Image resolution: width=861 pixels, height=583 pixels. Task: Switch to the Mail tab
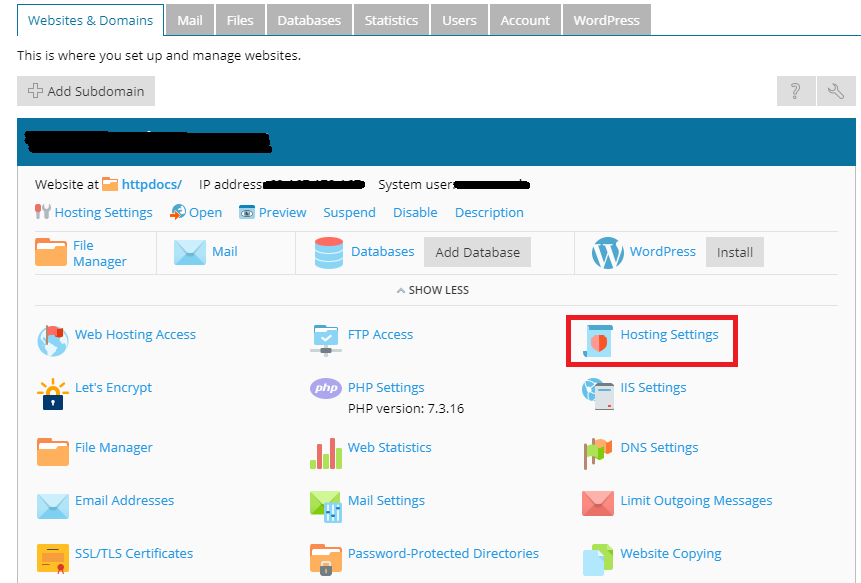point(190,20)
